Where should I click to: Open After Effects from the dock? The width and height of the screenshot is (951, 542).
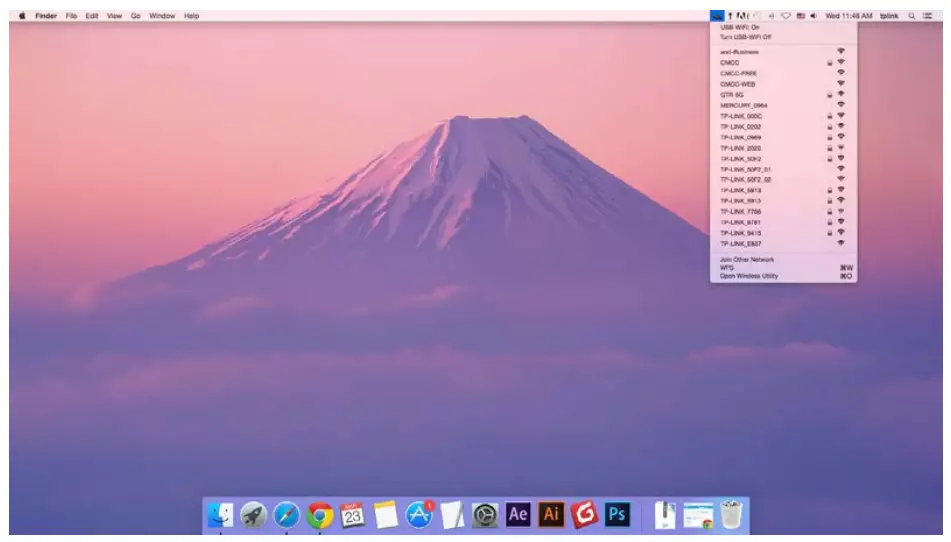tap(518, 514)
